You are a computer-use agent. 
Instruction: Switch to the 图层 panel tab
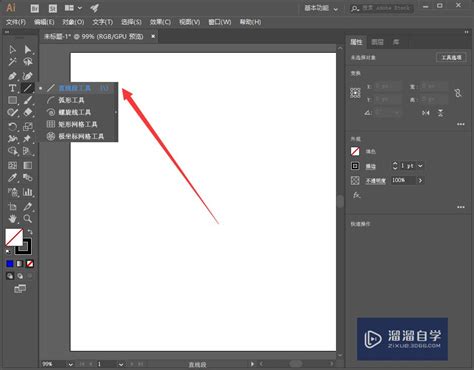(377, 42)
